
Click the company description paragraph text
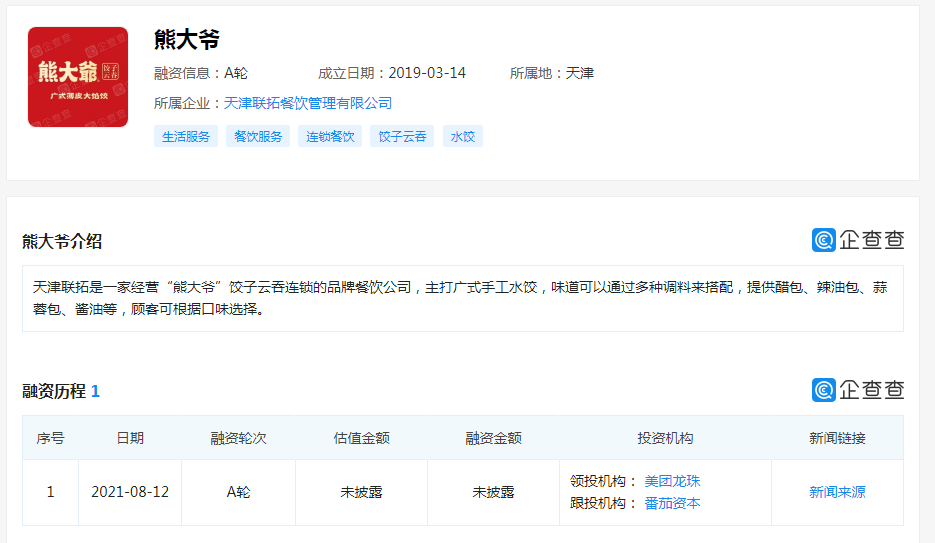tap(460, 298)
